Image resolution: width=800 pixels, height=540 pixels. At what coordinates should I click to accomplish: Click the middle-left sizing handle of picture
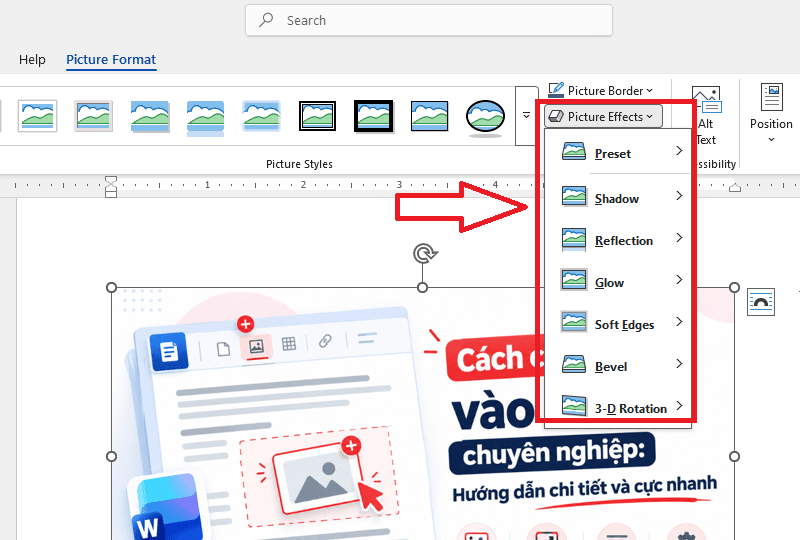click(x=111, y=456)
